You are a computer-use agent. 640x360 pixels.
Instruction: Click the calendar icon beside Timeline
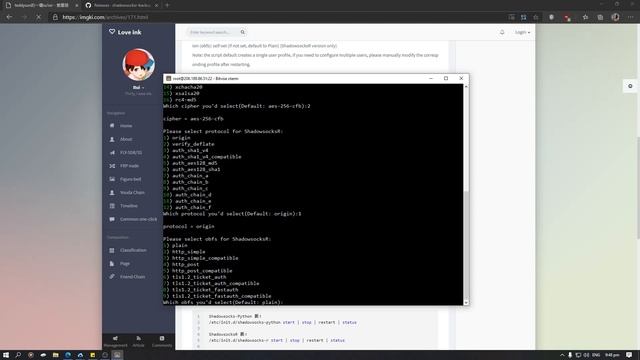click(x=112, y=206)
